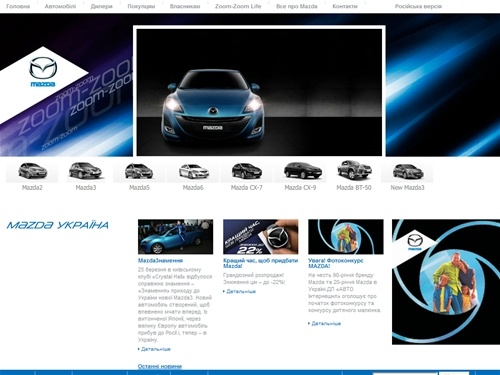
Task: Switch to Російська версія
Action: coord(418,6)
